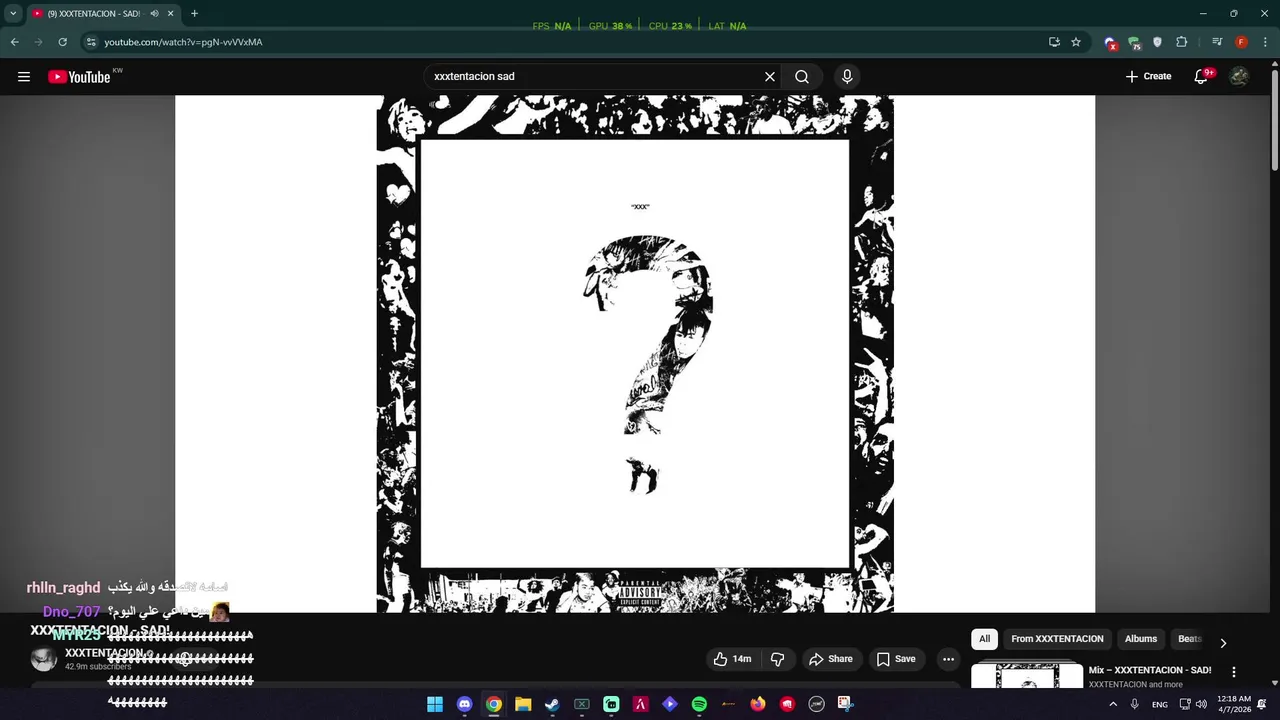1280x720 pixels.
Task: Open volume control in system tray
Action: (1201, 704)
